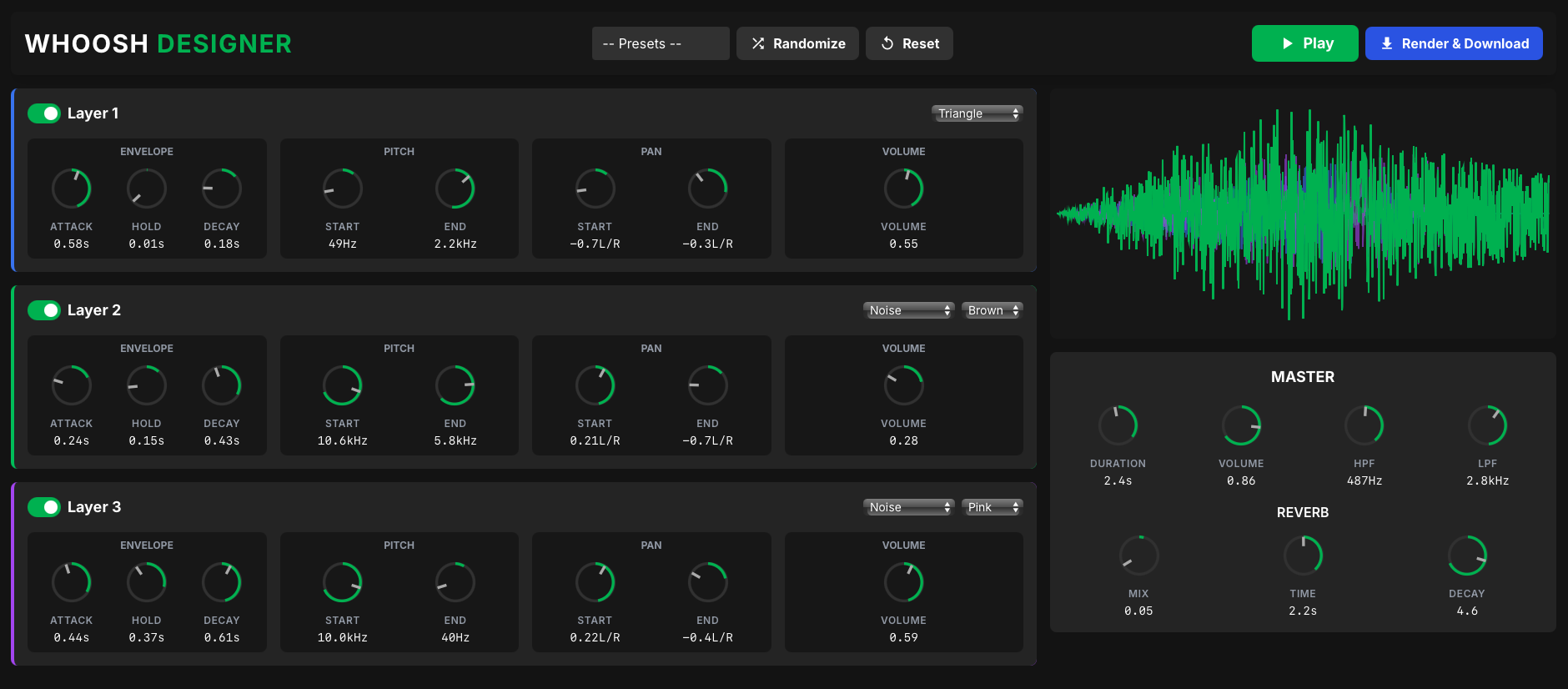1568x689 pixels.
Task: Click the Layer 2 pitch start value 10.6kHz
Action: [343, 441]
